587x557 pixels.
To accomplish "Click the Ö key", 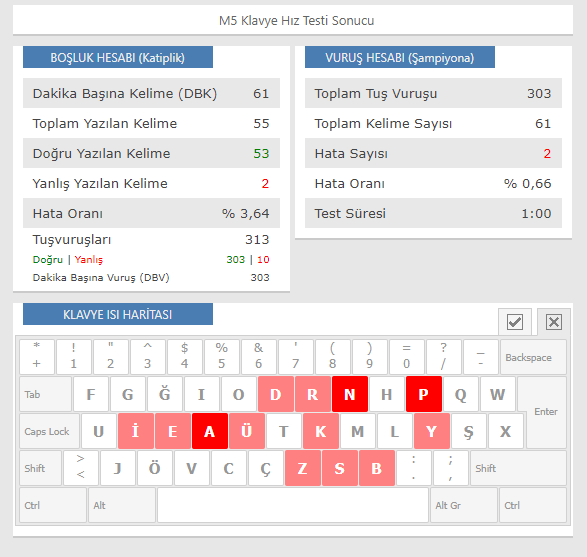I will pos(155,468).
